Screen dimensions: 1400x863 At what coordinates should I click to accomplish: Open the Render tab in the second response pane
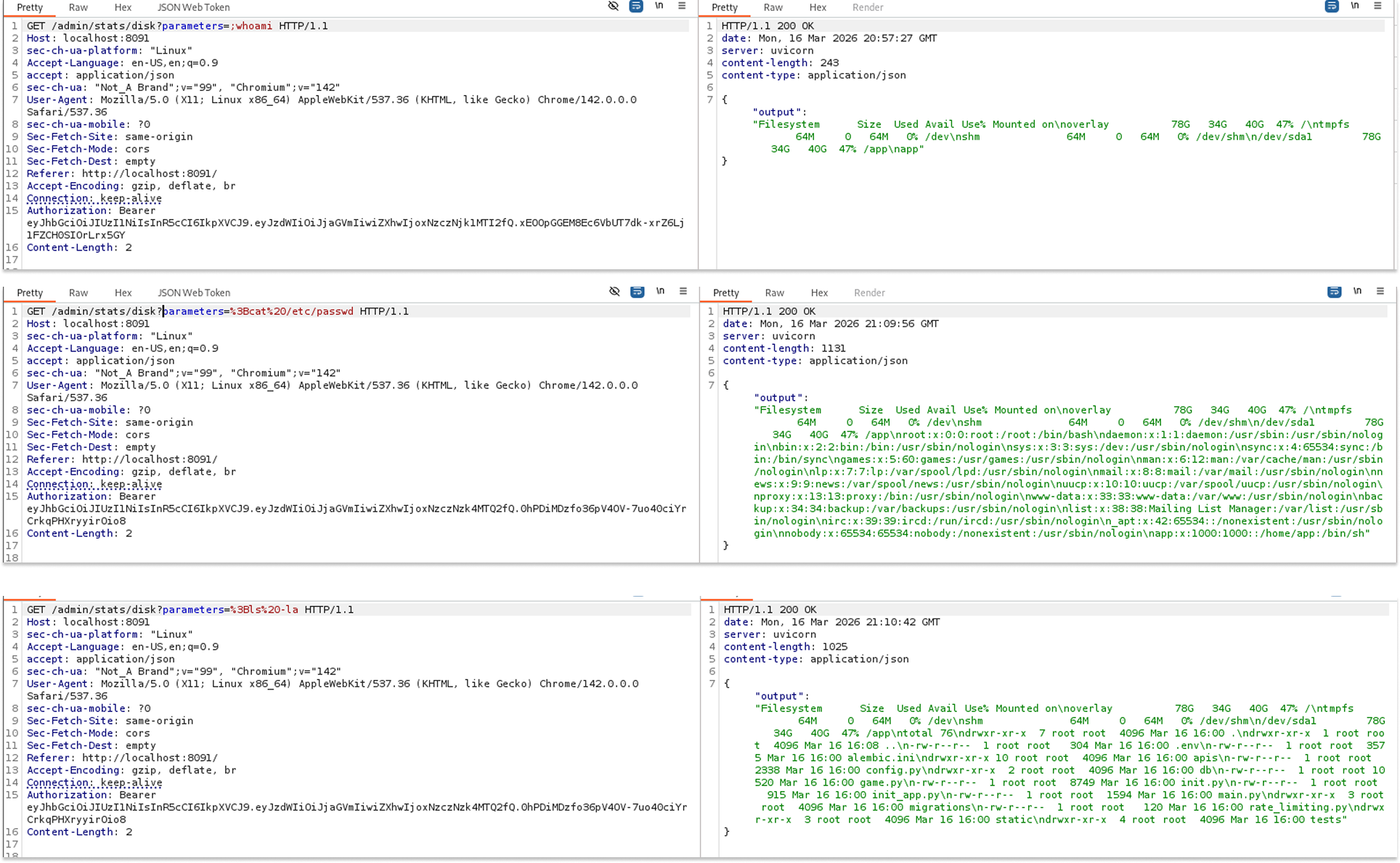tap(869, 293)
